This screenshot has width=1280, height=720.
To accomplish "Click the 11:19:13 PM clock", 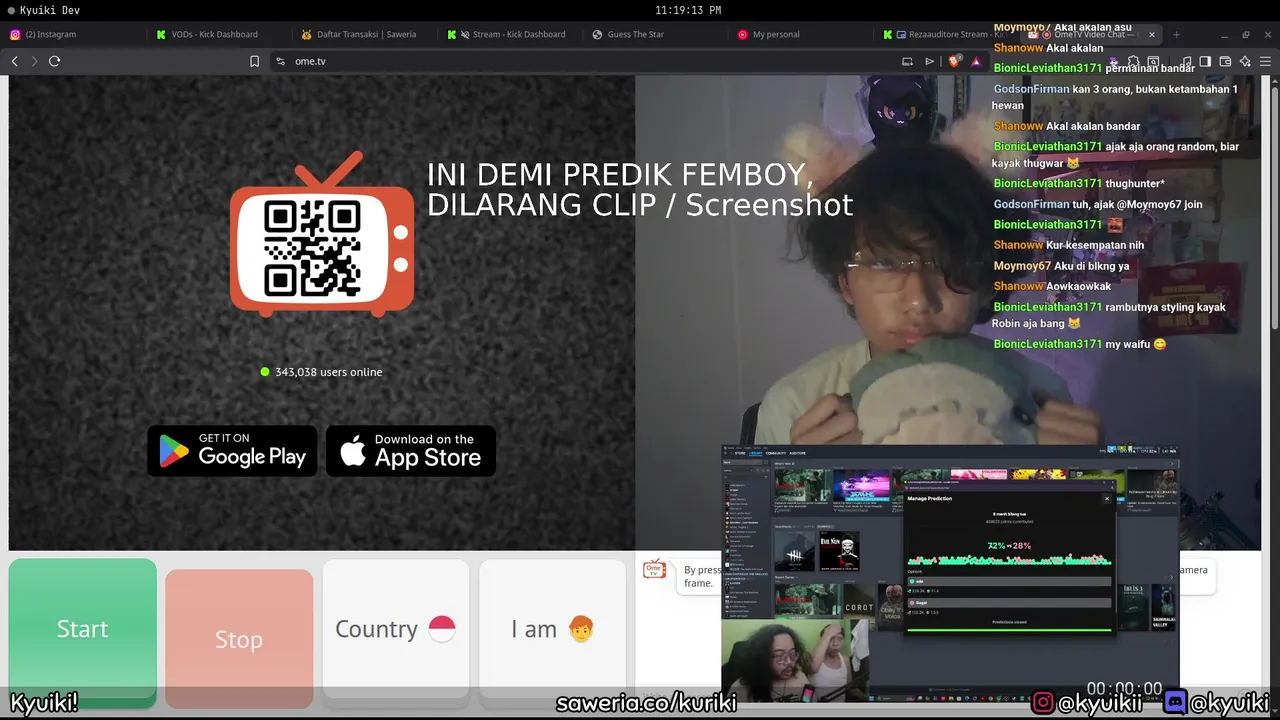I will click(x=688, y=10).
